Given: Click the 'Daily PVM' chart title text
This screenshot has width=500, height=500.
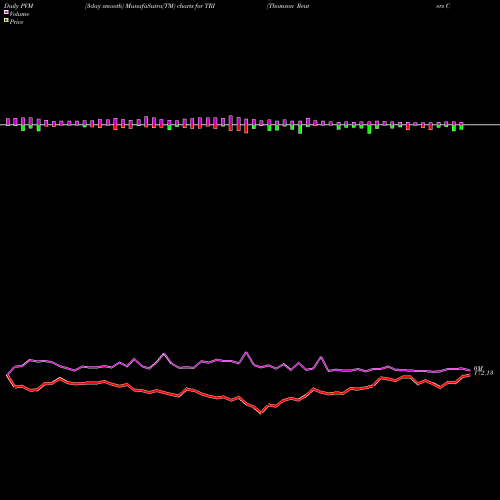Looking at the screenshot, I should tap(19, 6).
